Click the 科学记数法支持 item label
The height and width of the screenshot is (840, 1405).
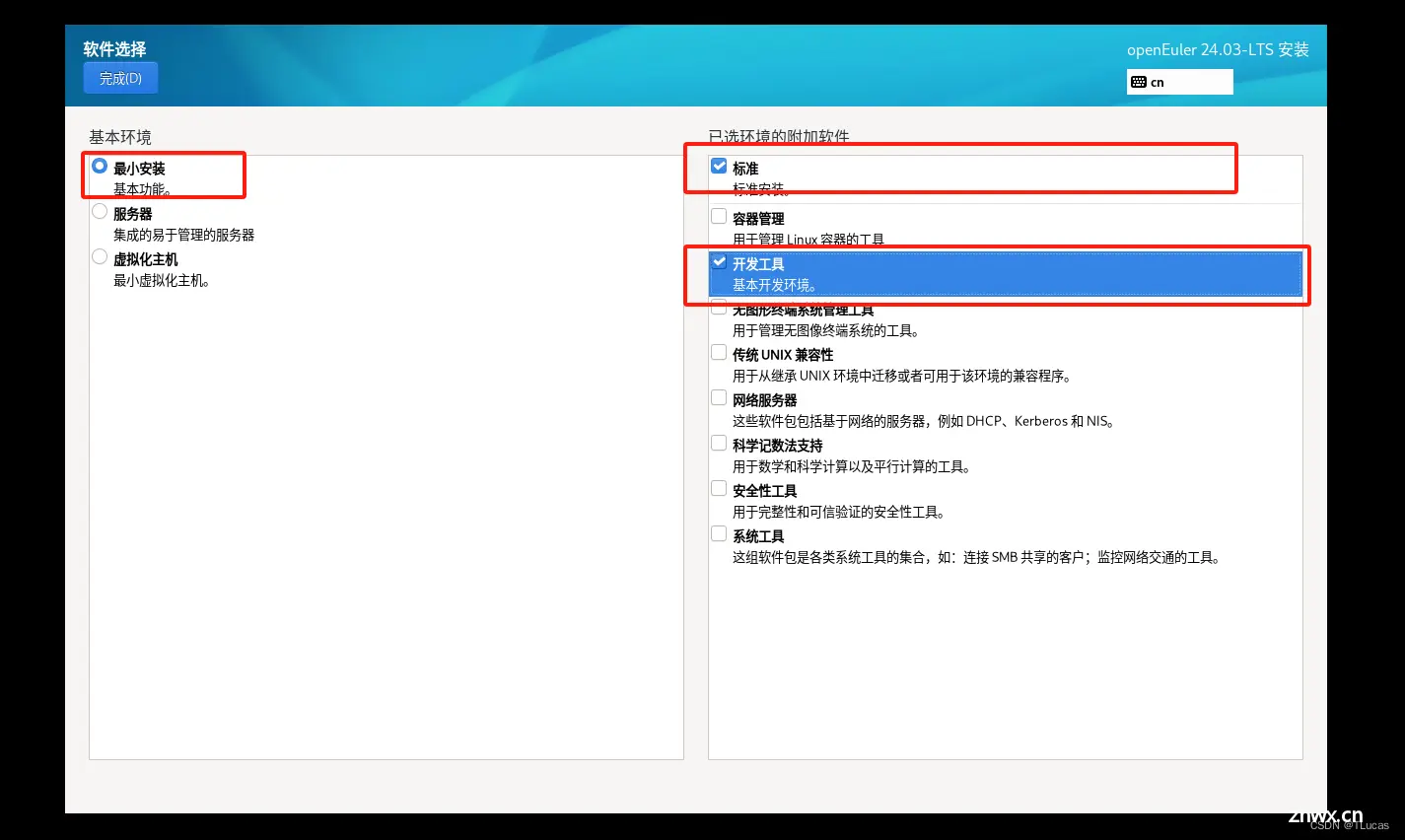point(778,446)
